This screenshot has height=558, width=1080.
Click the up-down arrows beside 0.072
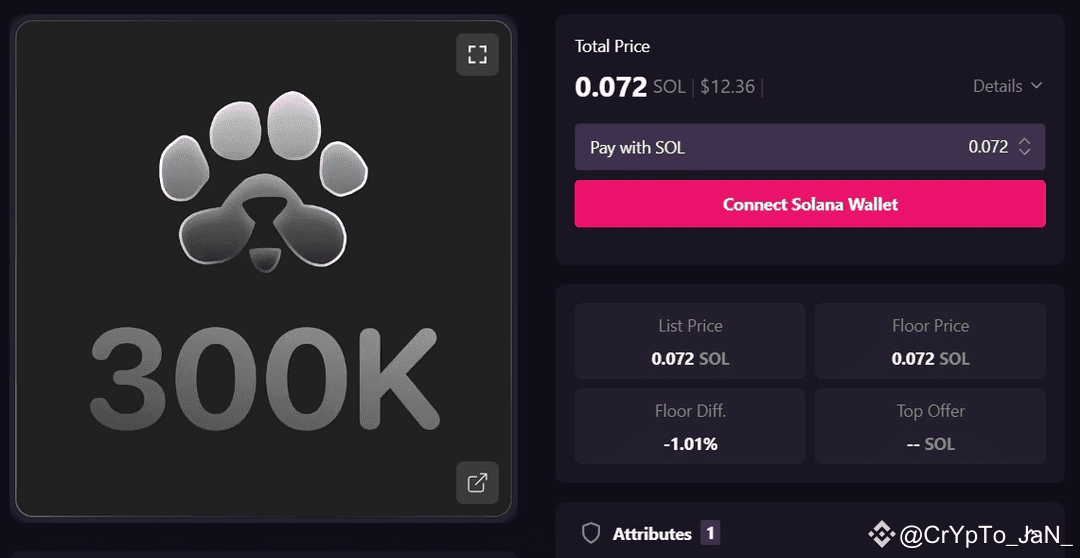click(1024, 147)
